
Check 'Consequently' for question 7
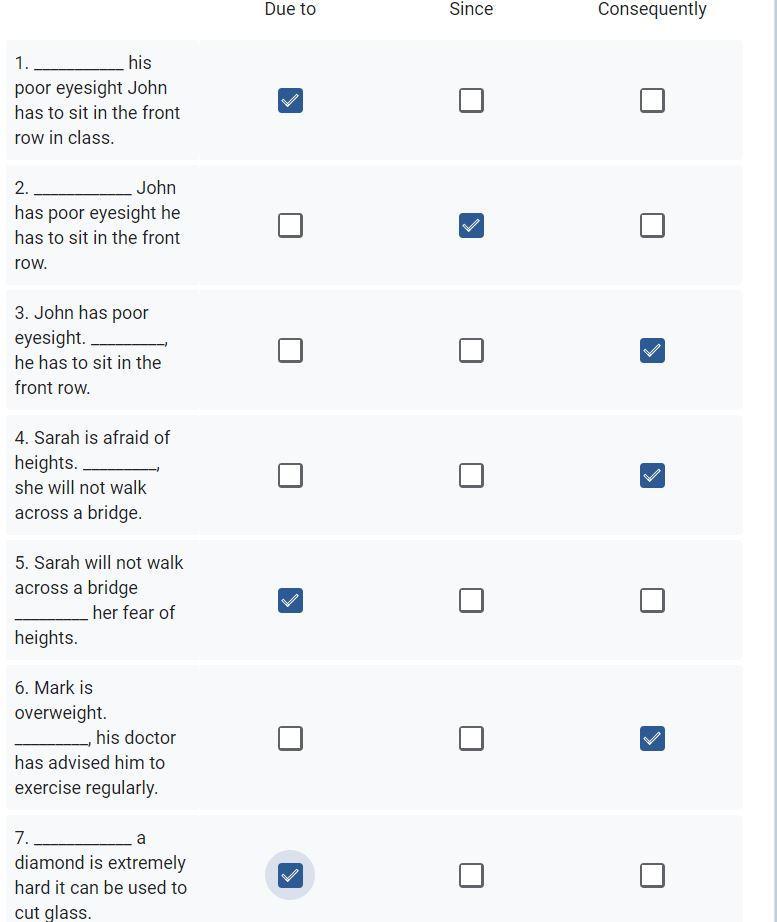(x=652, y=875)
